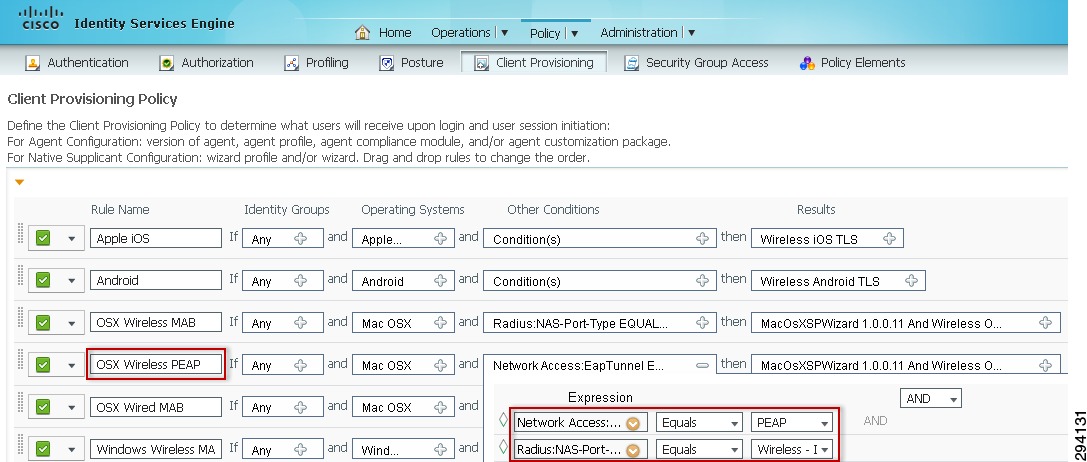Image resolution: width=1087 pixels, height=462 pixels.
Task: Expand conditions plus for Apple iOS rule
Action: (x=702, y=239)
